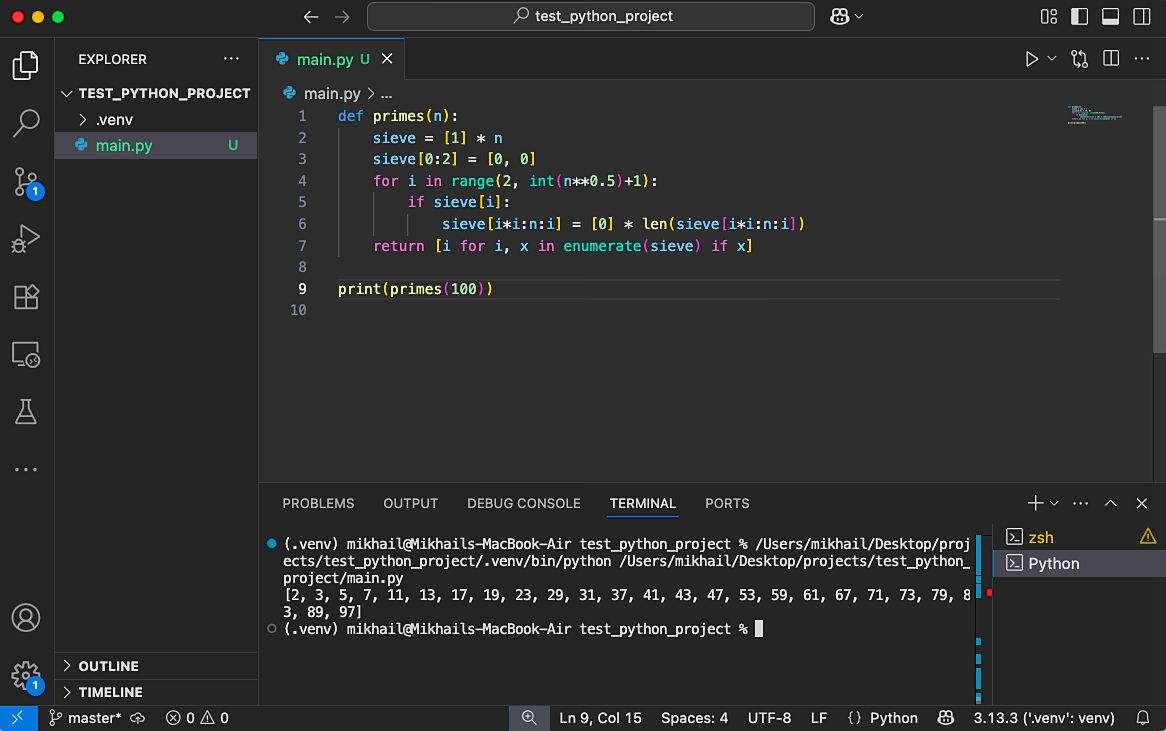
Task: Open Remote Explorer view
Action: (x=26, y=354)
